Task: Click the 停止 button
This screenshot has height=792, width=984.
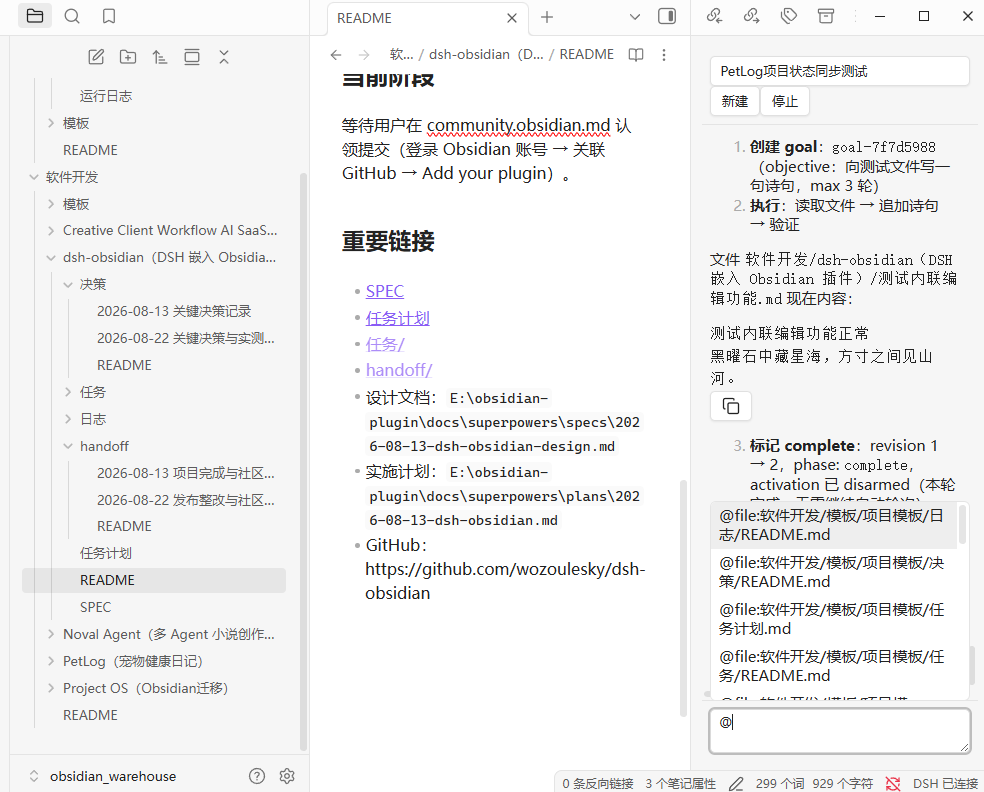Action: click(x=785, y=101)
